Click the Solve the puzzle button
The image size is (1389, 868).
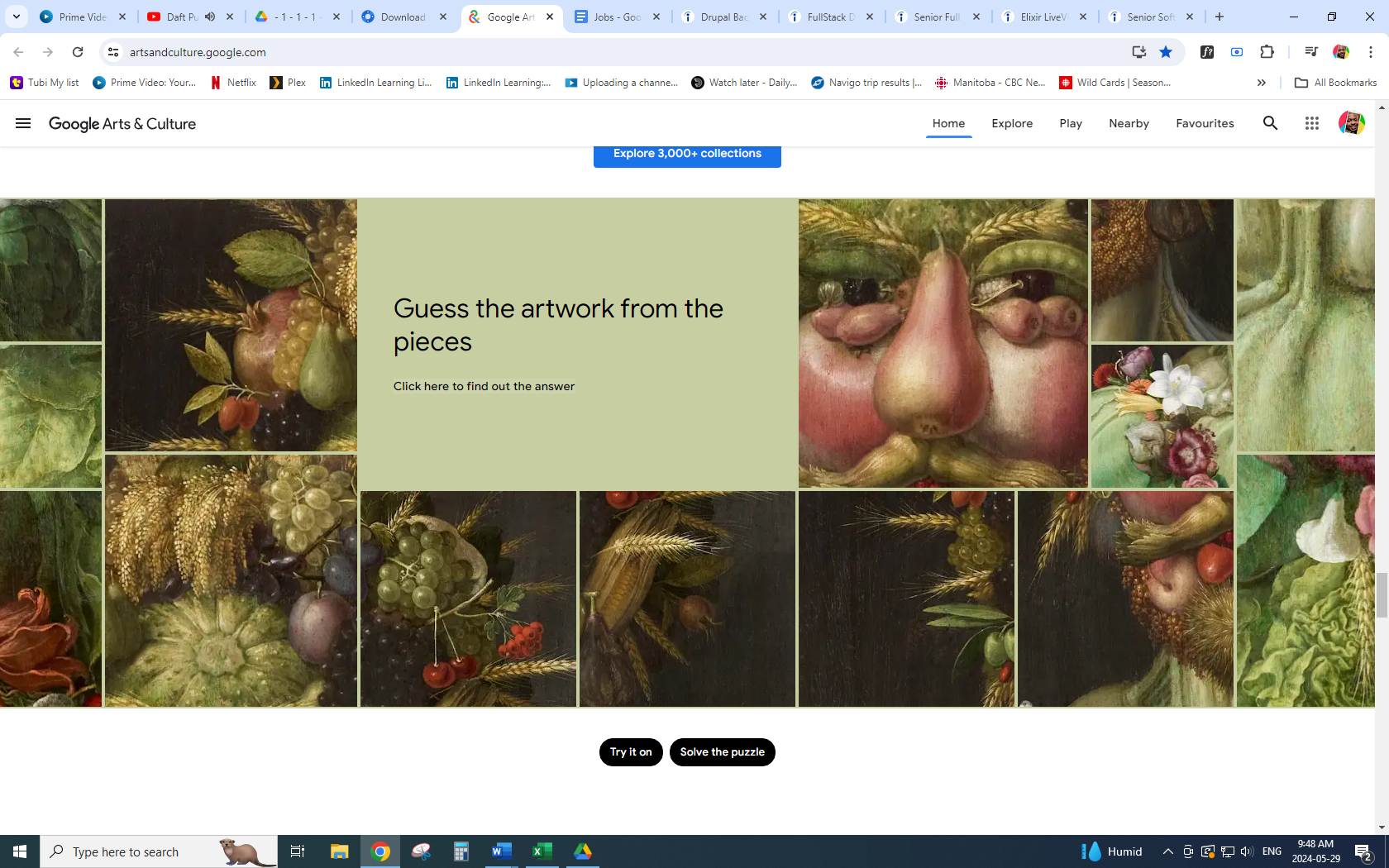pyautogui.click(x=722, y=752)
